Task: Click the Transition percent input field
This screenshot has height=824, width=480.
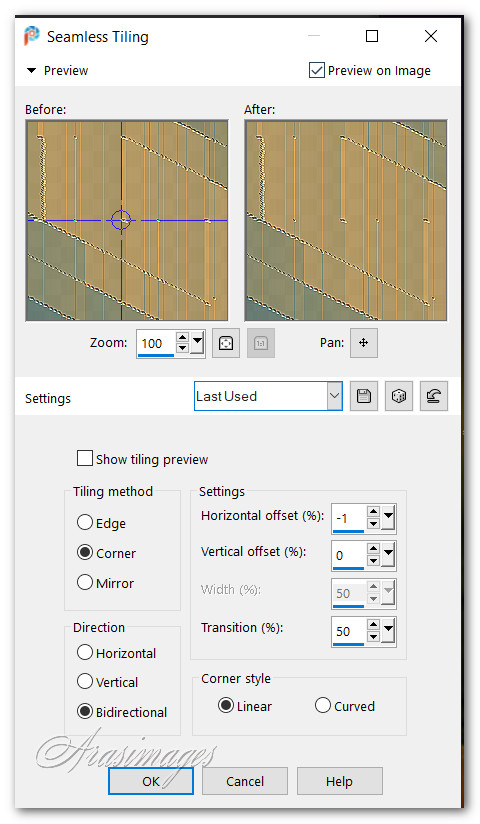Action: pos(349,631)
